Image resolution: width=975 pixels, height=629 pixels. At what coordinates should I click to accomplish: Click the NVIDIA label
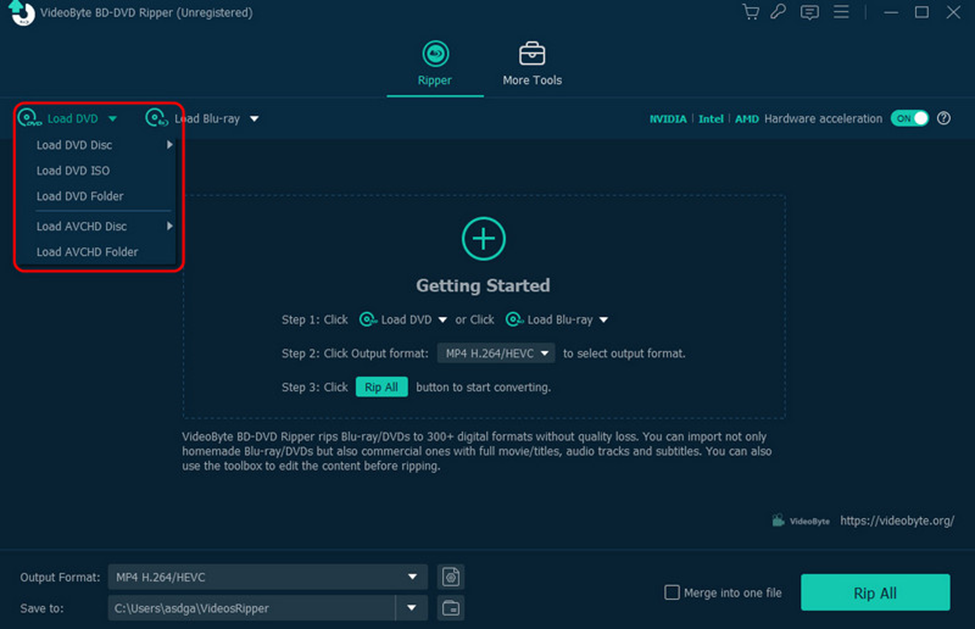pyautogui.click(x=668, y=119)
